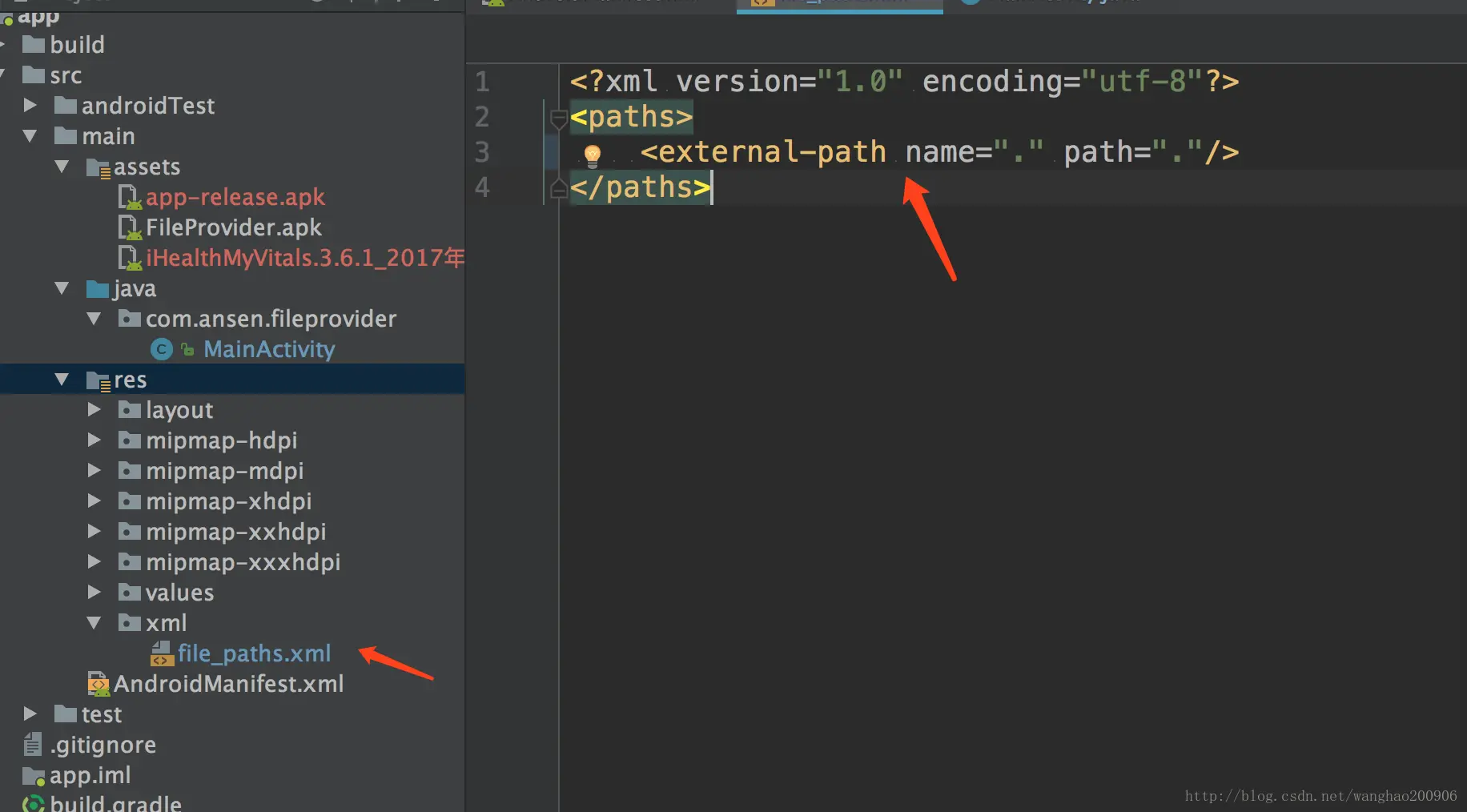The image size is (1467, 812).
Task: Click the closing paths tag on line 4
Action: (x=640, y=187)
